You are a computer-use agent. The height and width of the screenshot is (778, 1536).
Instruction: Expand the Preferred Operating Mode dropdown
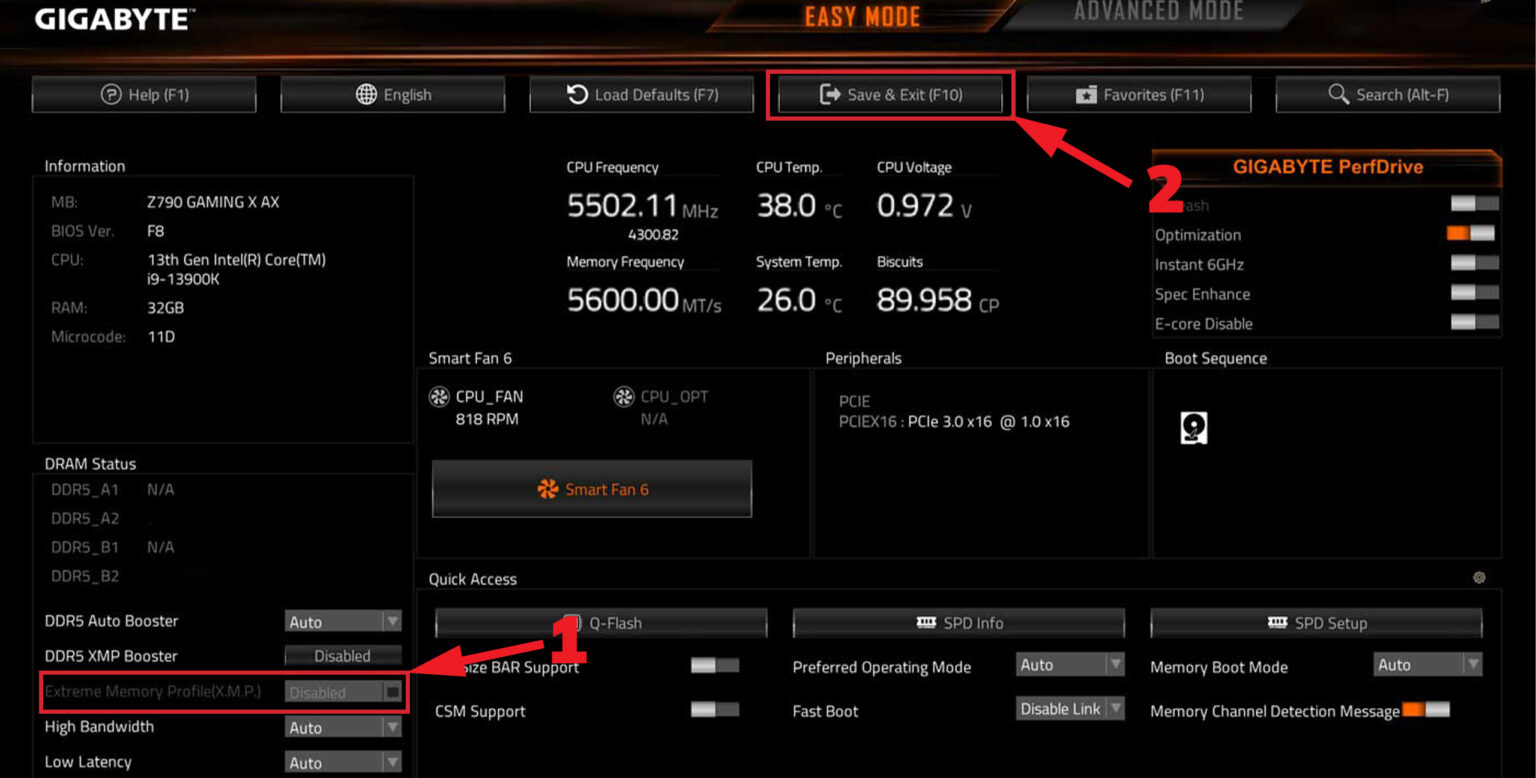(x=1069, y=664)
